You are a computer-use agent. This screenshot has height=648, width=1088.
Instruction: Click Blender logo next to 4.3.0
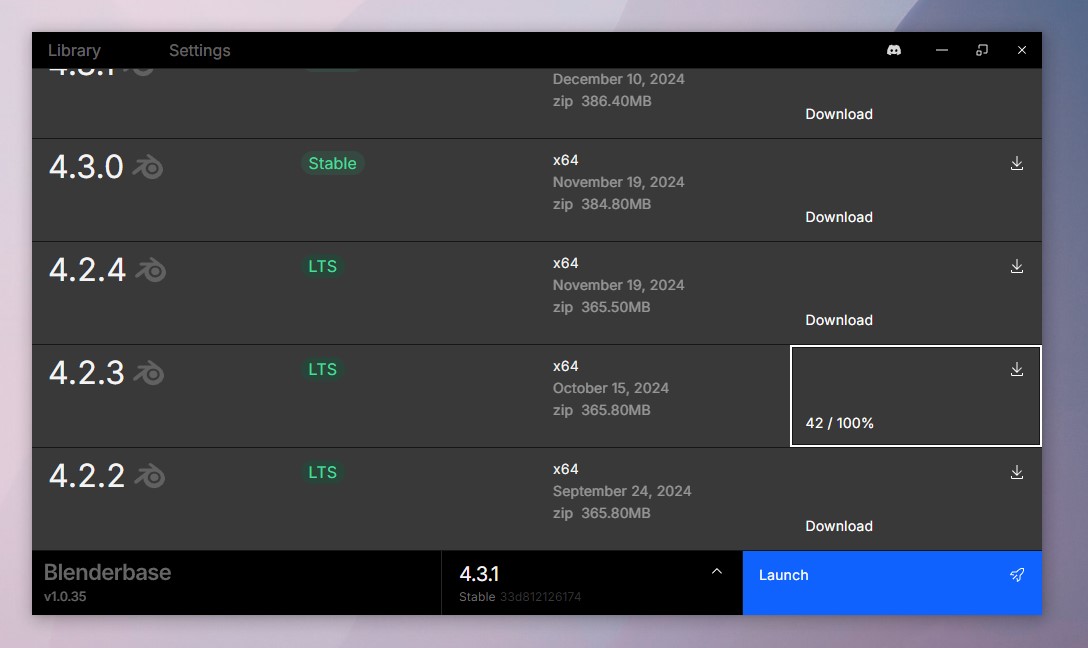147,167
